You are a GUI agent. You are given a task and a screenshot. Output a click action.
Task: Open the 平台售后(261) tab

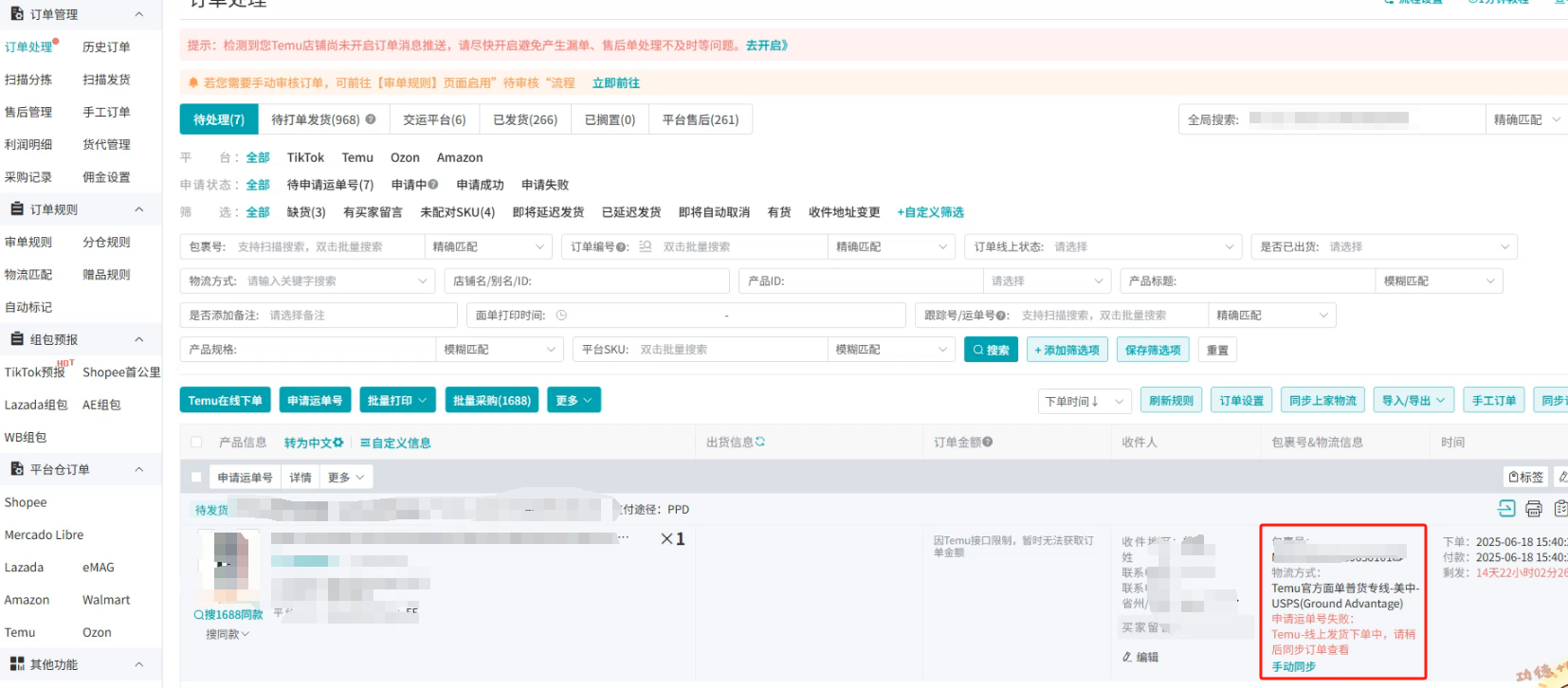pyautogui.click(x=700, y=119)
